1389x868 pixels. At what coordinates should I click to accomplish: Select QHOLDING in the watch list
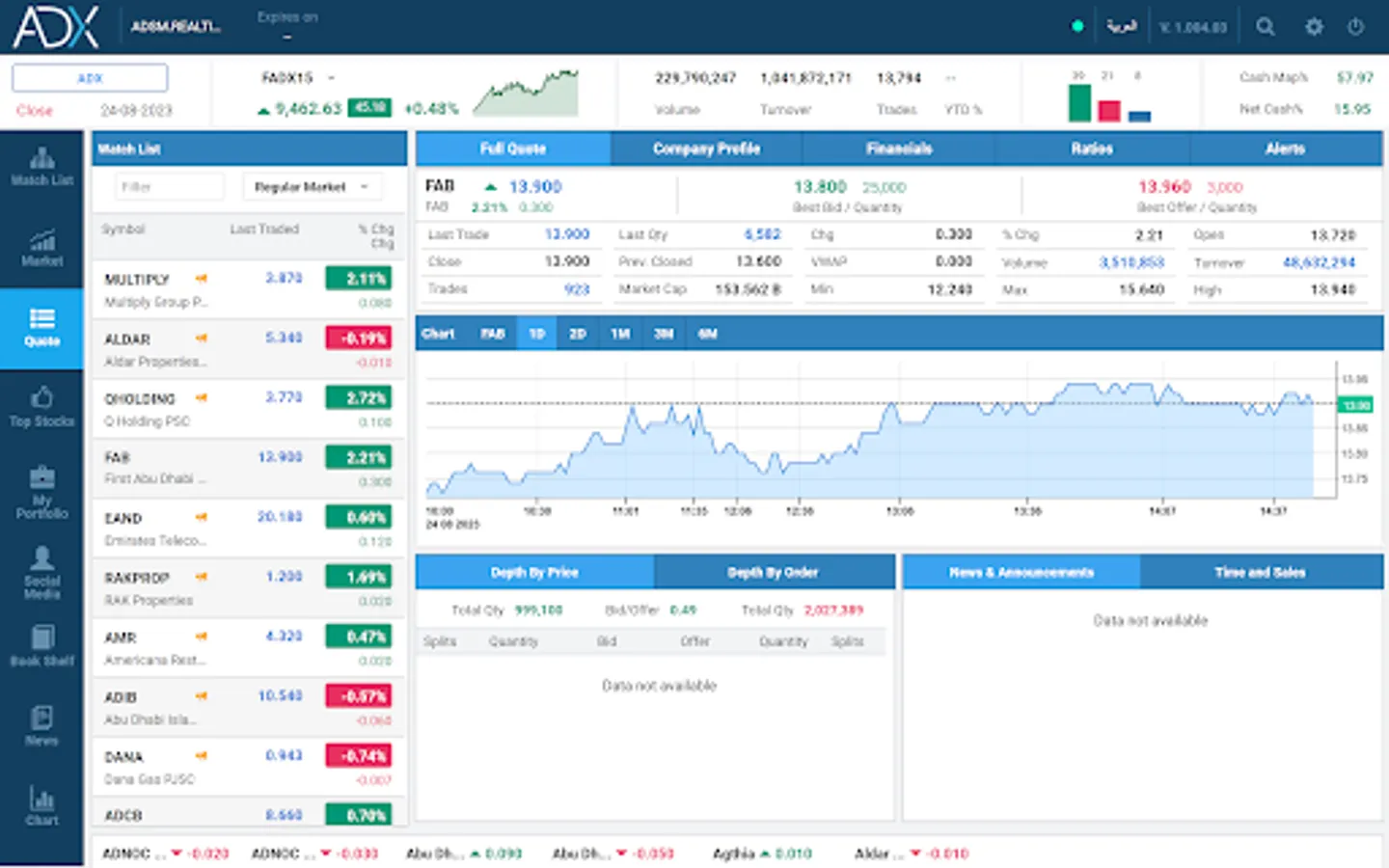(x=249, y=408)
